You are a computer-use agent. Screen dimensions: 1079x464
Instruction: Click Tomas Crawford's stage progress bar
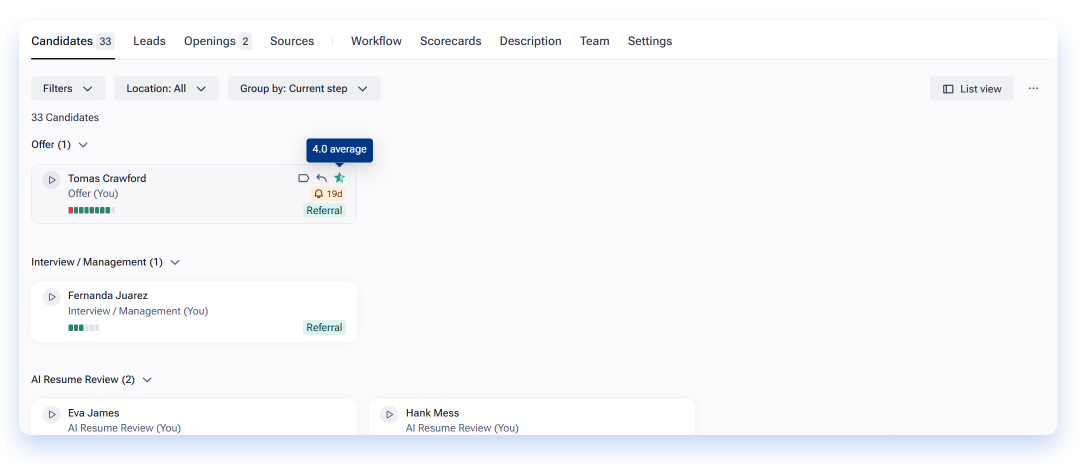tap(92, 210)
